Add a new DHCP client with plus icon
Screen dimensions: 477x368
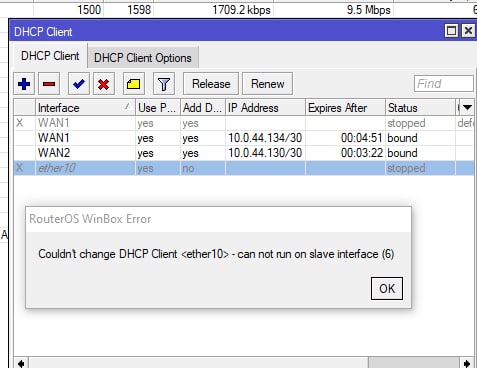point(24,84)
